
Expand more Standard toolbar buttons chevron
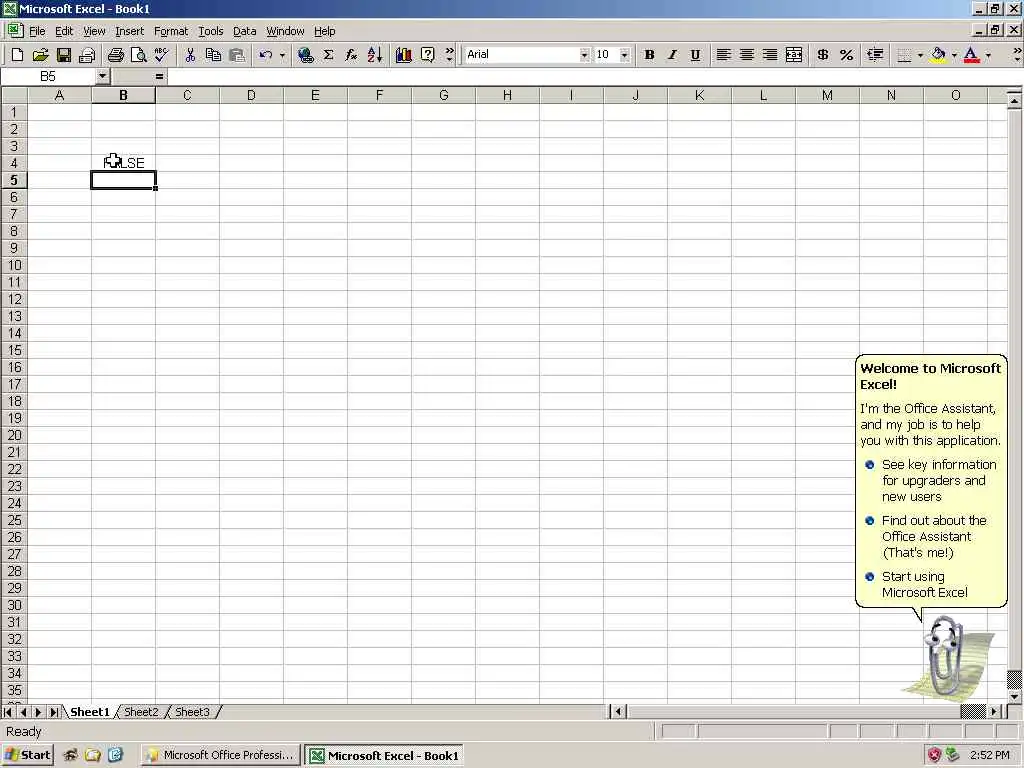click(449, 55)
